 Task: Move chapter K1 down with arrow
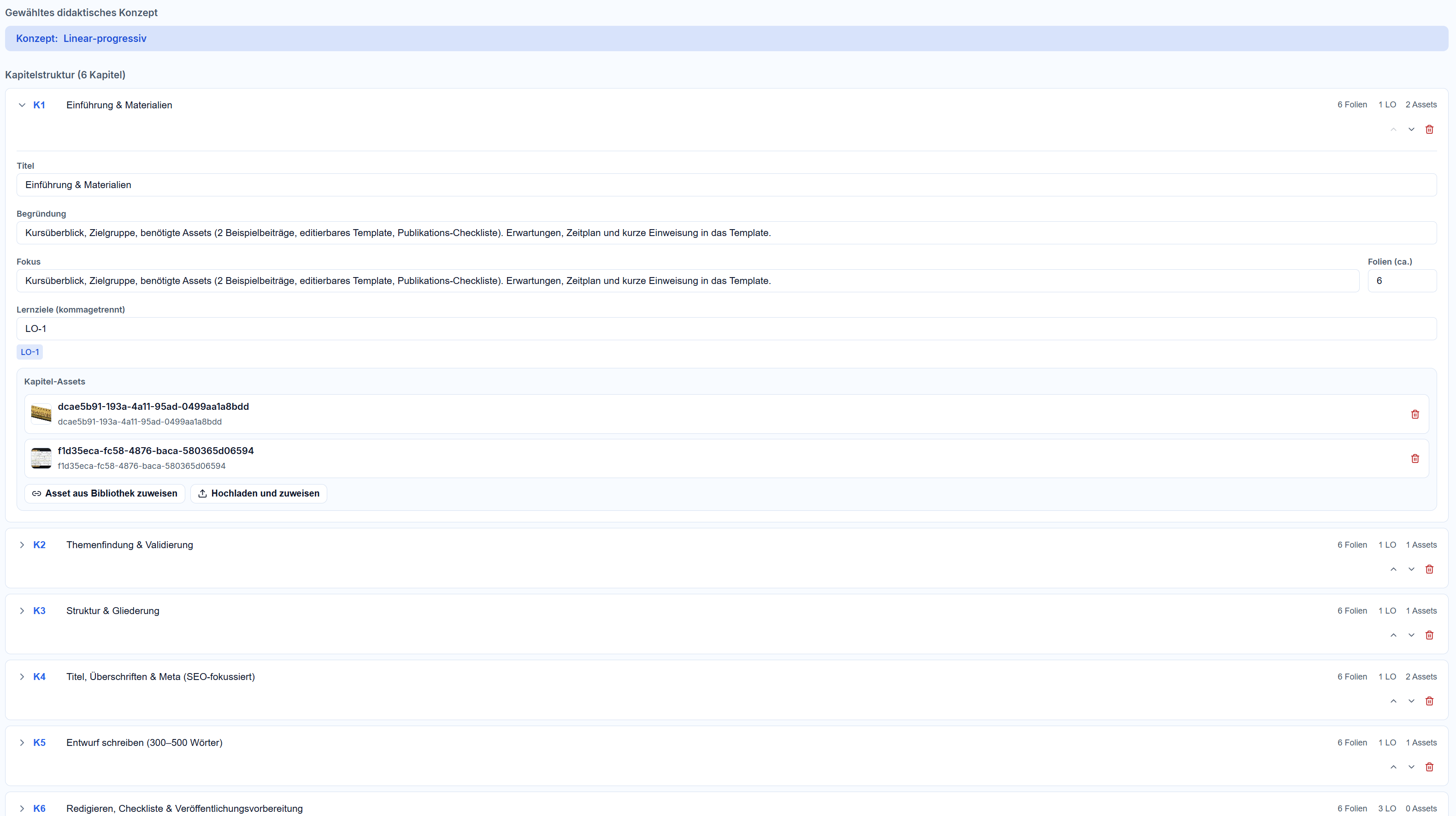[1411, 130]
